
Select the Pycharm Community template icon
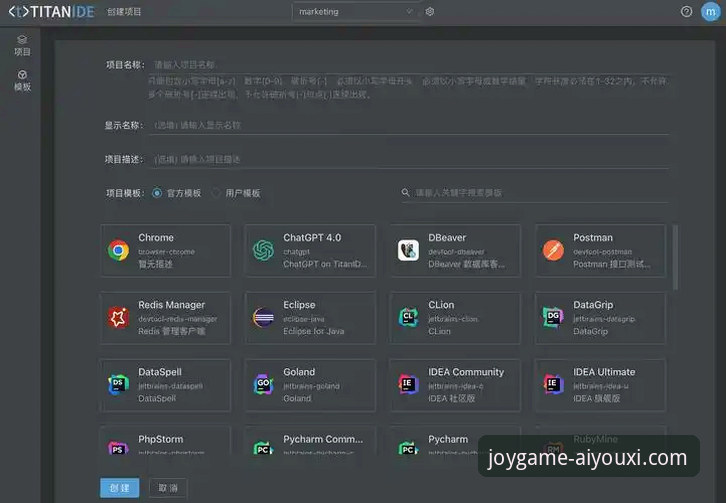[x=263, y=448]
